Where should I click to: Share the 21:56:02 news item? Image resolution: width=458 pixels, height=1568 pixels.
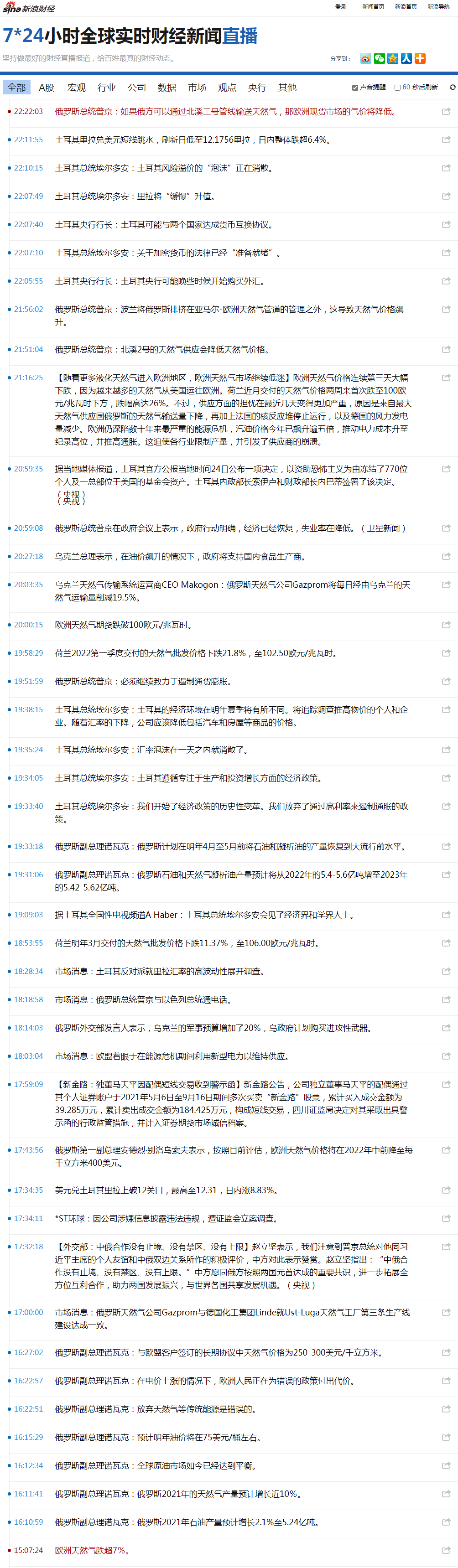[x=446, y=309]
